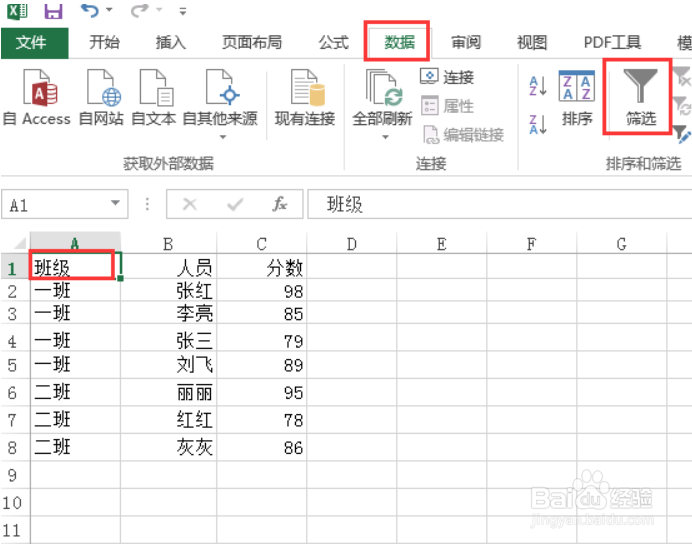Image resolution: width=692 pixels, height=544 pixels.
Task: Select column D header
Action: coord(352,243)
